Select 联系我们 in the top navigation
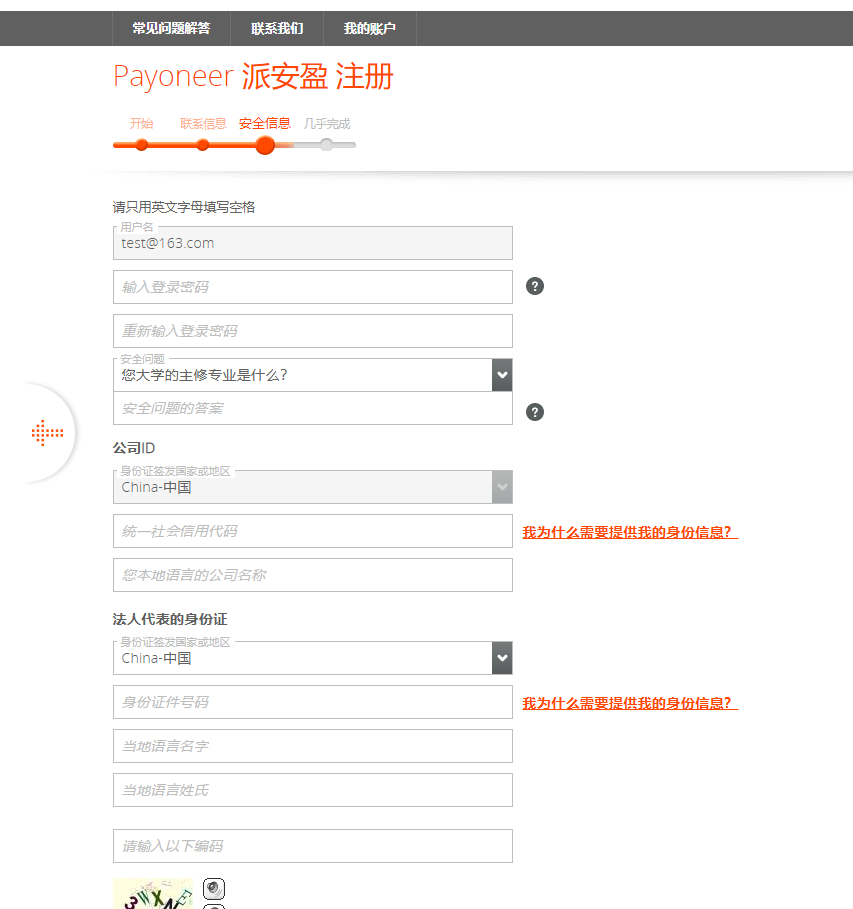 [277, 28]
